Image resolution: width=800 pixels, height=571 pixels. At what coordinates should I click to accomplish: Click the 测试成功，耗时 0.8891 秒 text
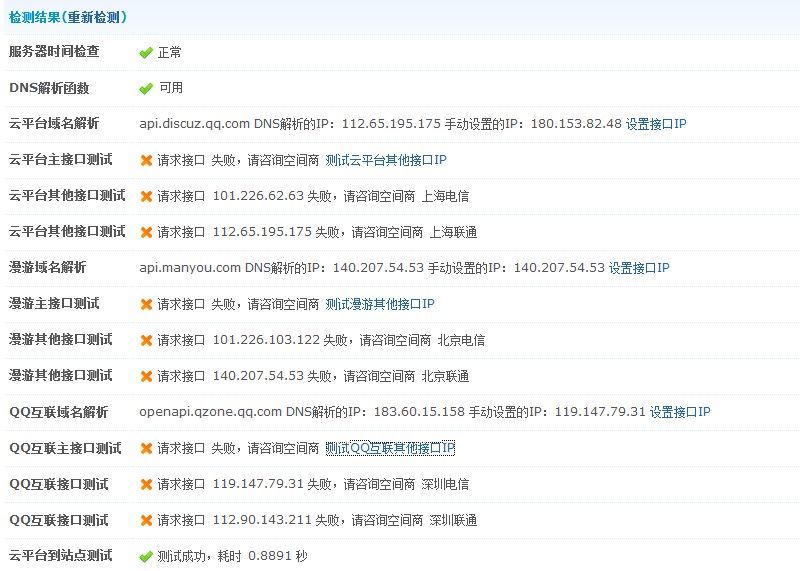(232, 556)
